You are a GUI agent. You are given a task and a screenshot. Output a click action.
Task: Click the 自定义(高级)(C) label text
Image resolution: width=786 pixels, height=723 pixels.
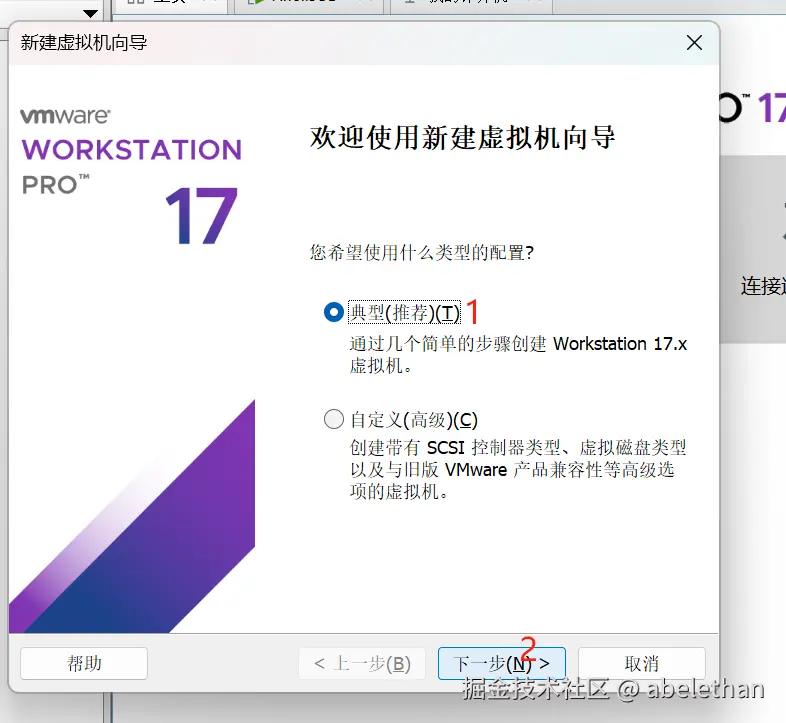(x=414, y=420)
